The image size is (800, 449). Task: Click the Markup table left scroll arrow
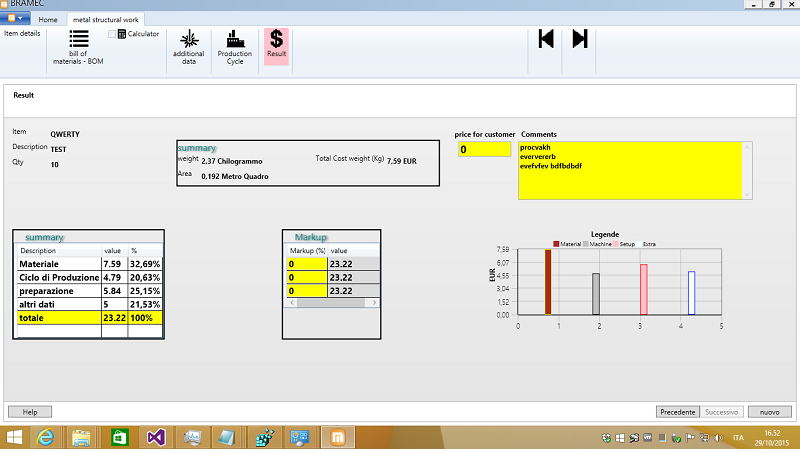292,303
